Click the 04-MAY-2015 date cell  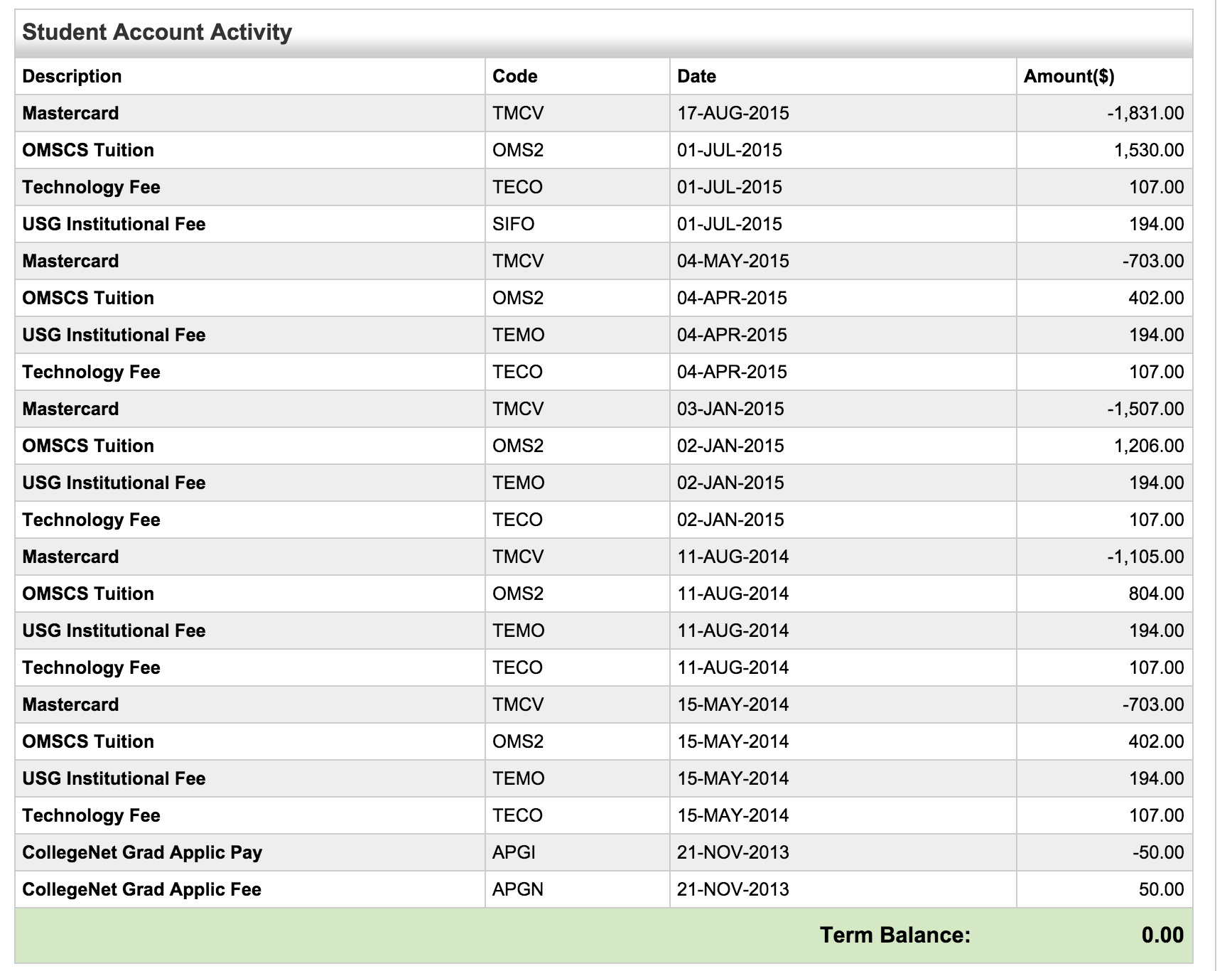click(733, 261)
